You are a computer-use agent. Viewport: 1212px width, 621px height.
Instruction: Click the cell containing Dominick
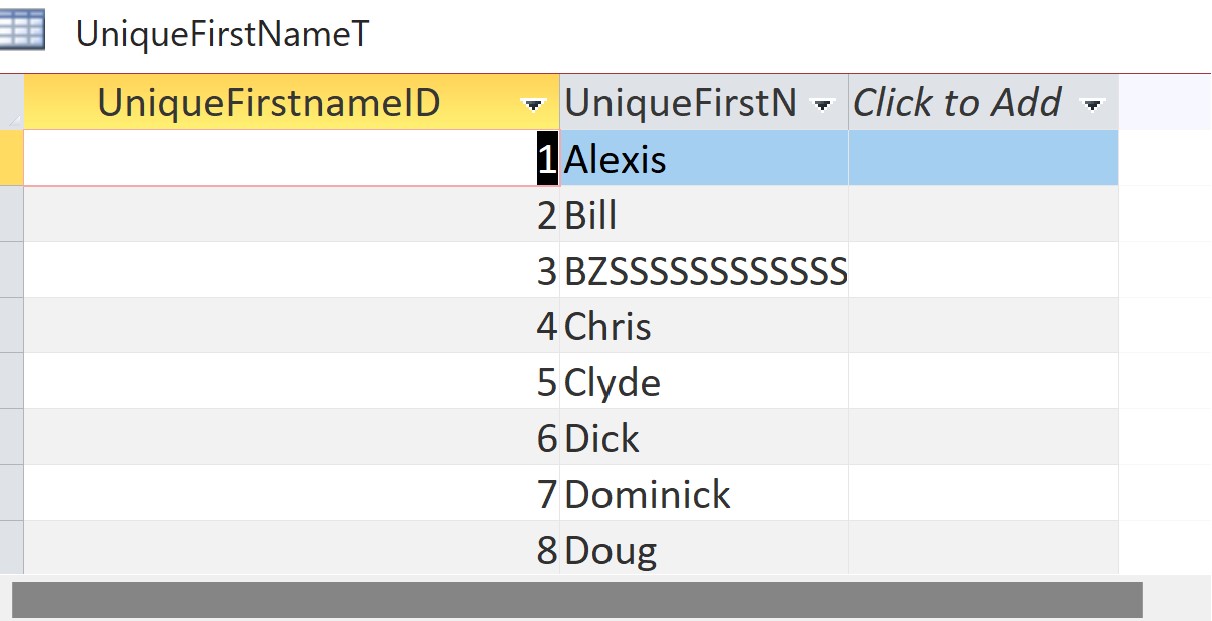point(703,495)
